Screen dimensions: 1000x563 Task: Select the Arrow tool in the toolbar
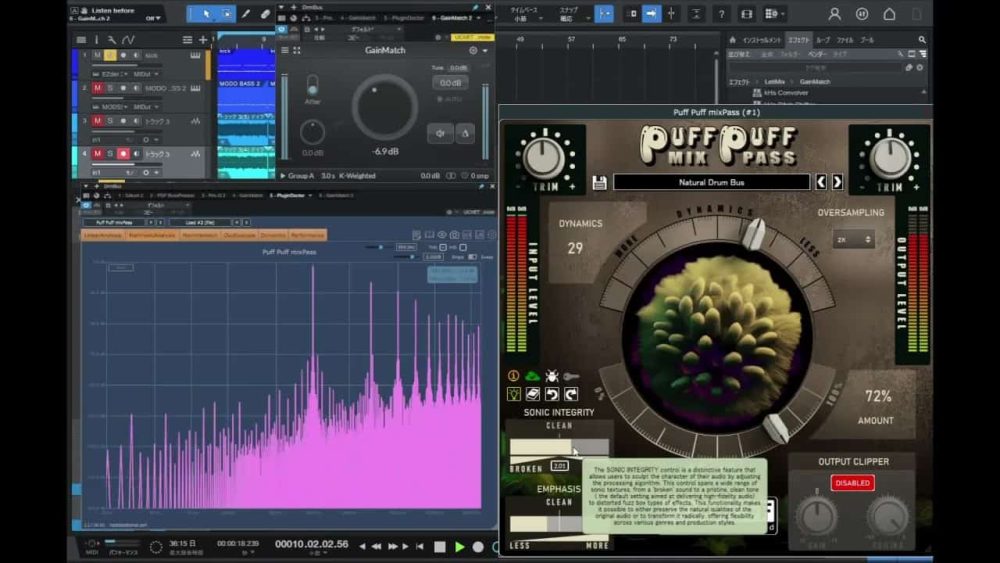tap(205, 13)
